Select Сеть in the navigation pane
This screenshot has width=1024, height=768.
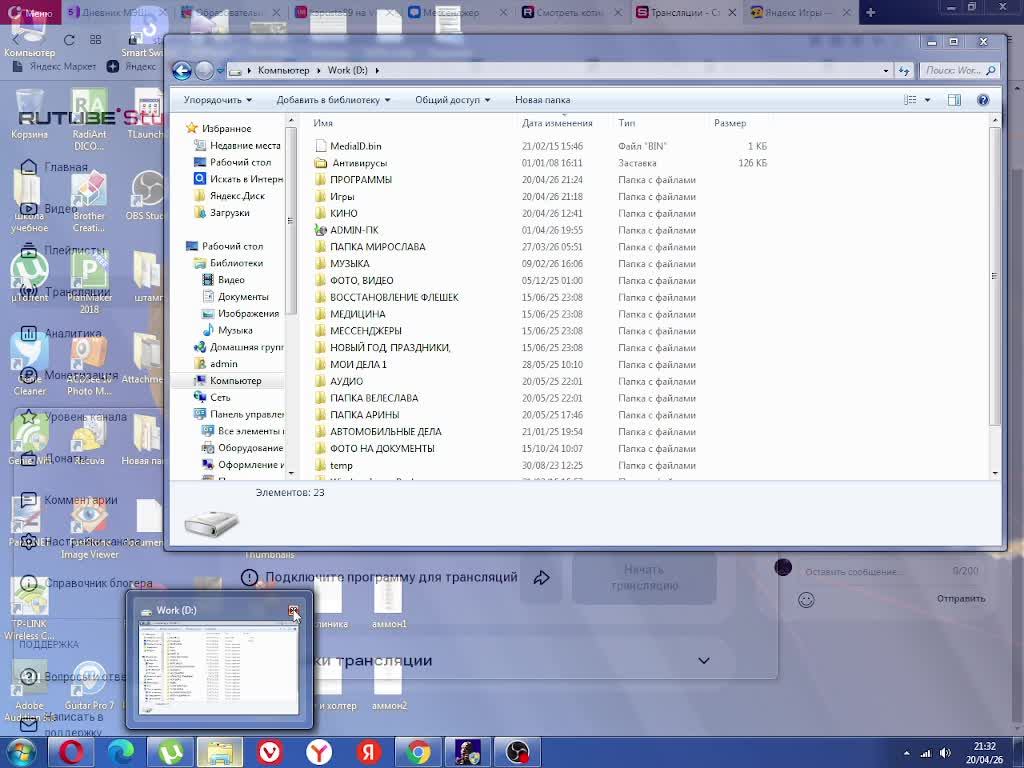(x=220, y=397)
